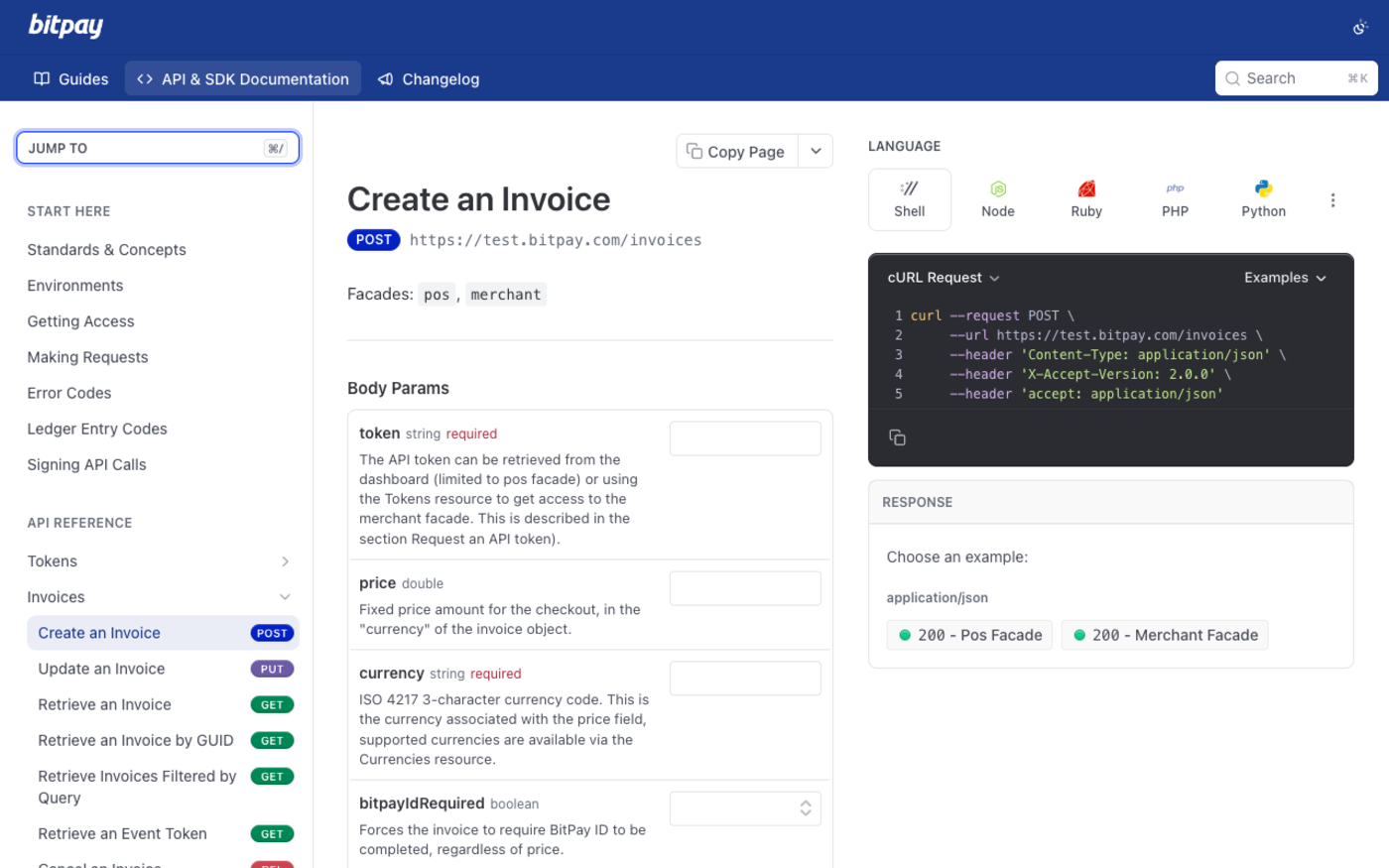
Task: Select Retrieve an Invoice by GUID
Action: click(163, 740)
